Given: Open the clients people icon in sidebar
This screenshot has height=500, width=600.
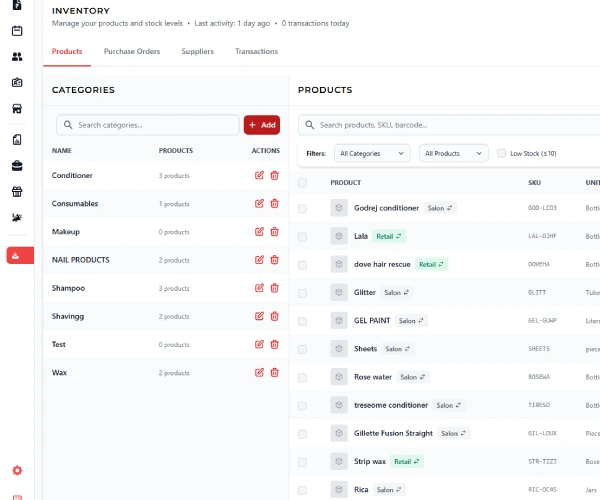Looking at the screenshot, I should click(x=17, y=57).
